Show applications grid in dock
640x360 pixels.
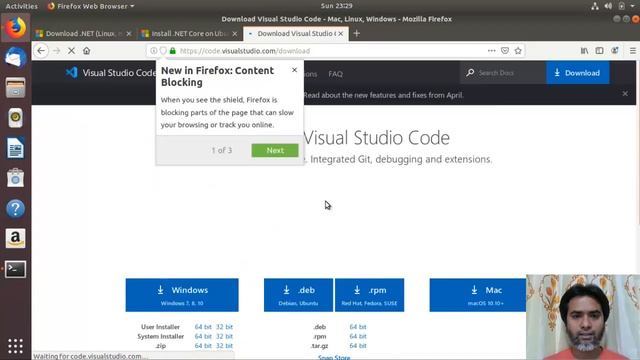[16, 346]
